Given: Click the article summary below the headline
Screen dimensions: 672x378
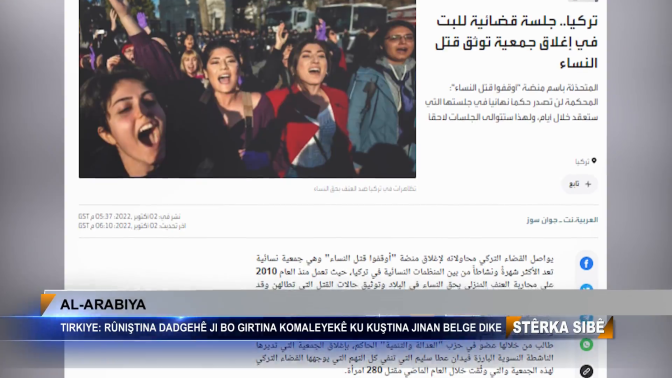Looking at the screenshot, I should [511, 102].
